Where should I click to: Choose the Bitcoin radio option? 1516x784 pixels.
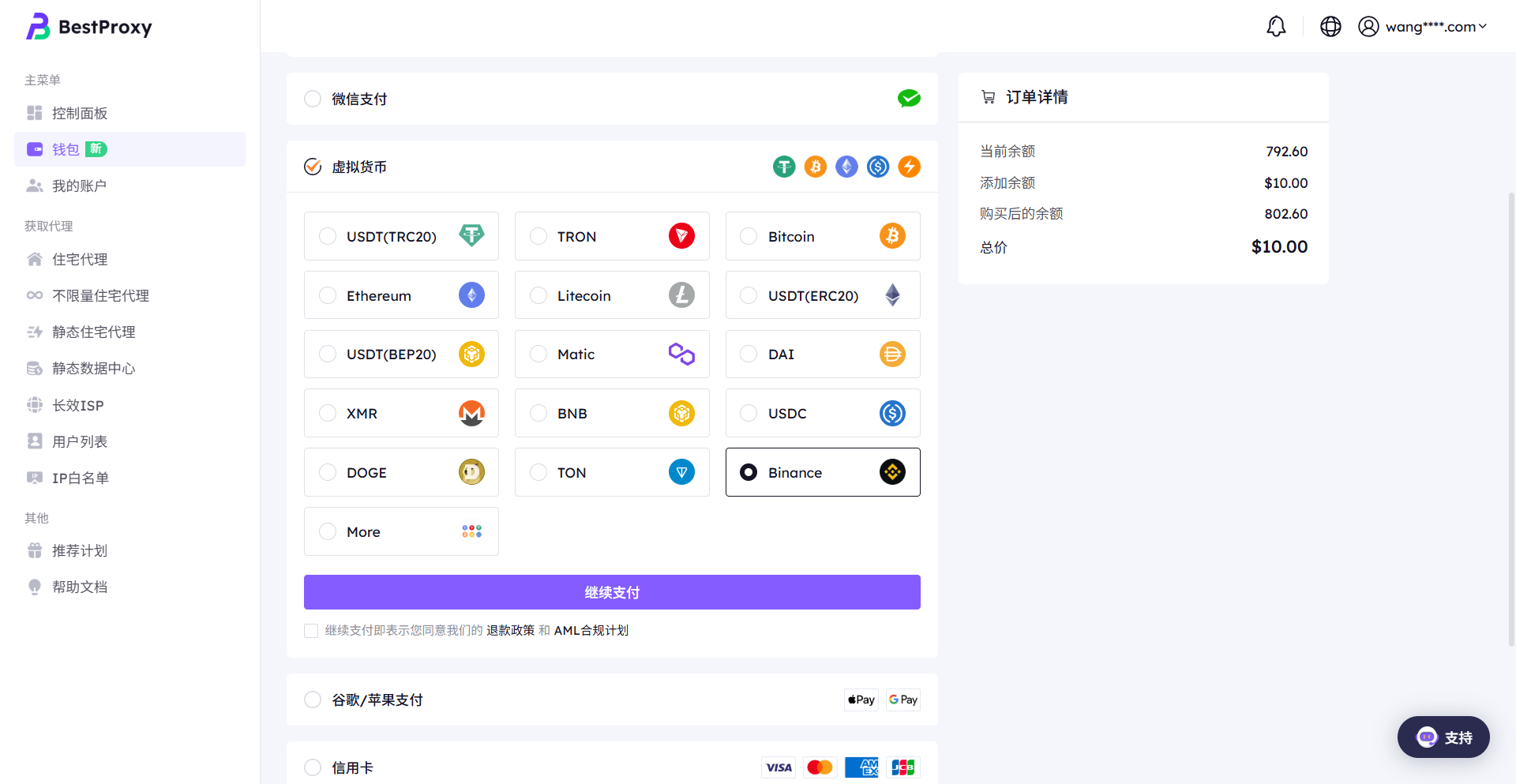coord(749,236)
